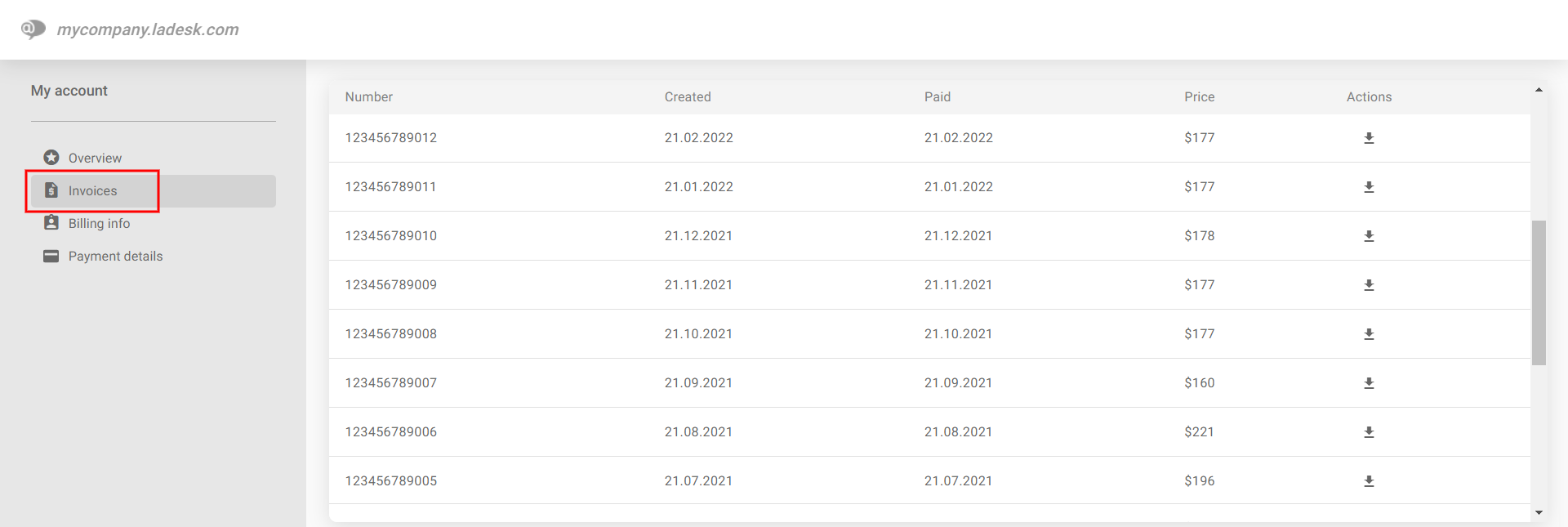Image resolution: width=1568 pixels, height=527 pixels.
Task: Click the invoice list scrollbar thumb
Action: (x=1539, y=292)
